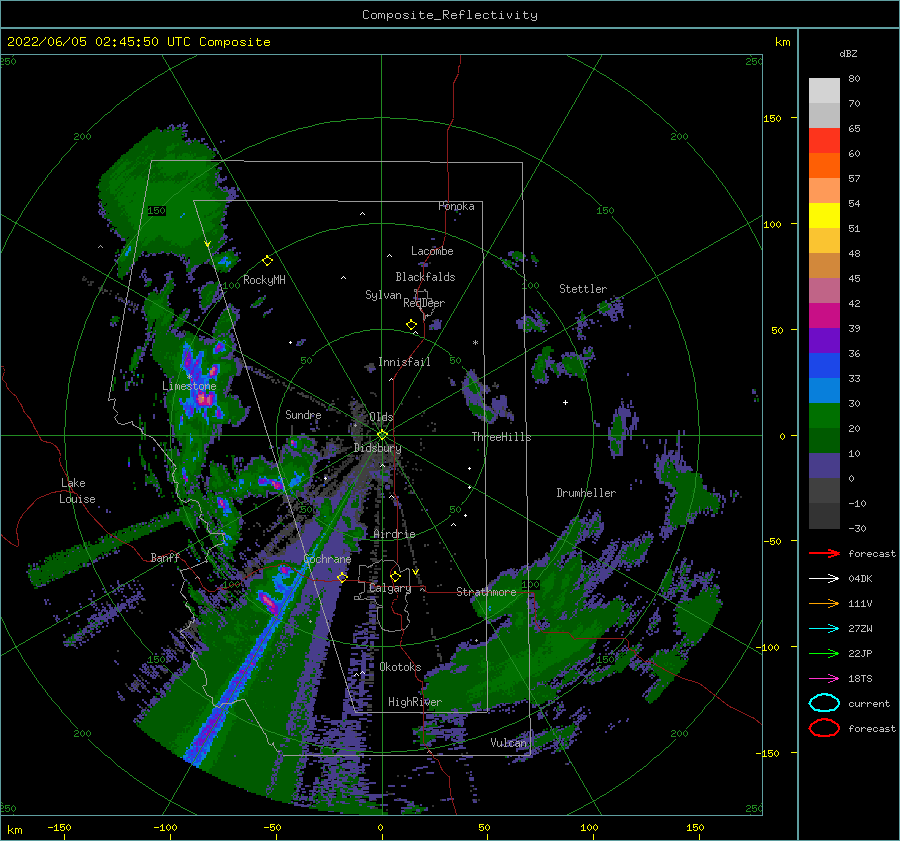
Task: Click the white 04DK arrow symbol
Action: [x=824, y=578]
